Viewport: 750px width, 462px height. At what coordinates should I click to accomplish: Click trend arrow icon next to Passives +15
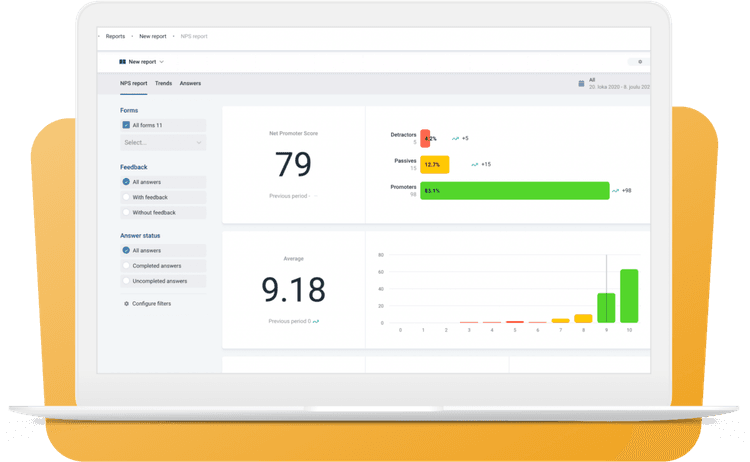474,165
